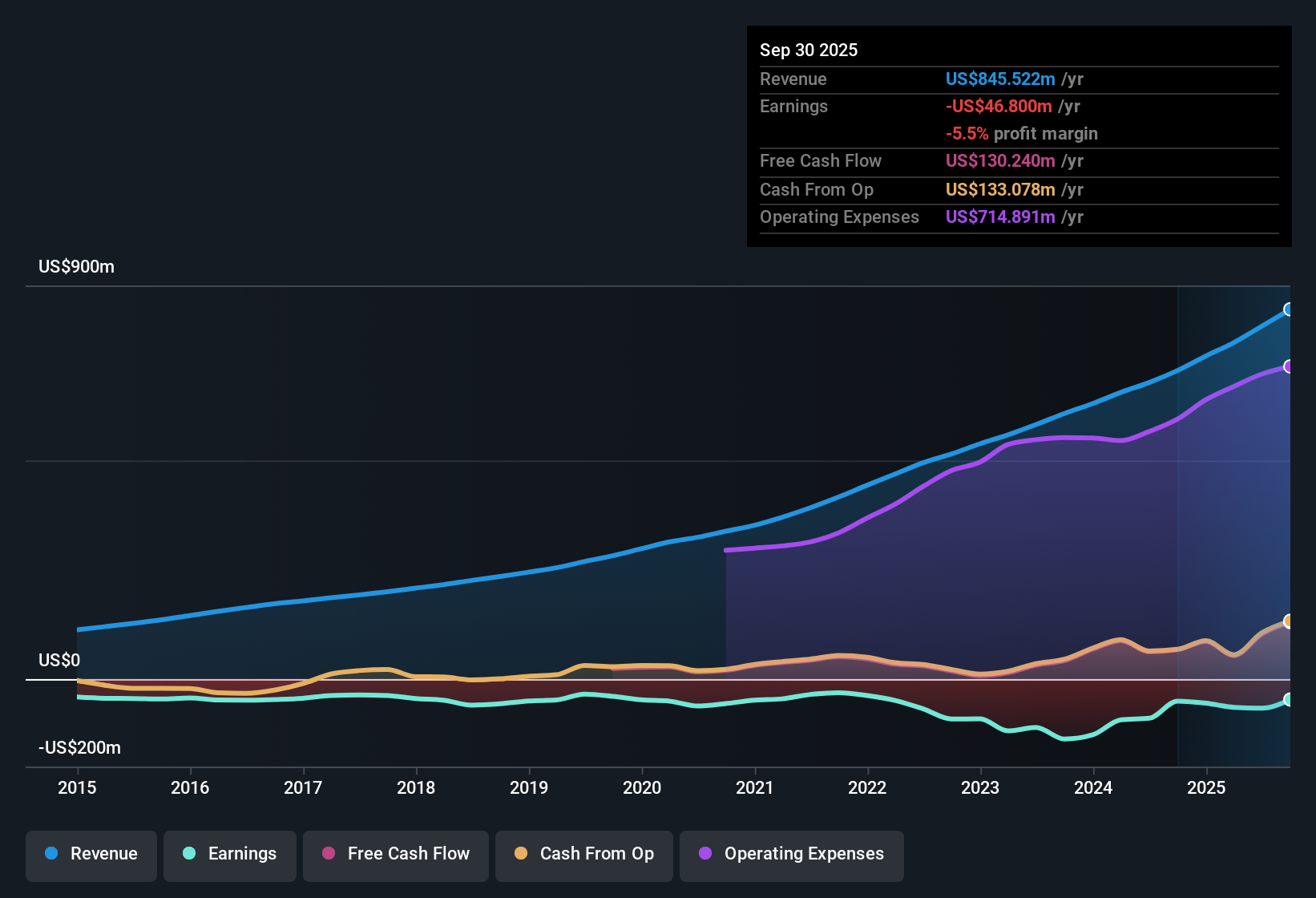Select the 2020 label on the x-axis
The height and width of the screenshot is (898, 1316).
click(x=642, y=788)
